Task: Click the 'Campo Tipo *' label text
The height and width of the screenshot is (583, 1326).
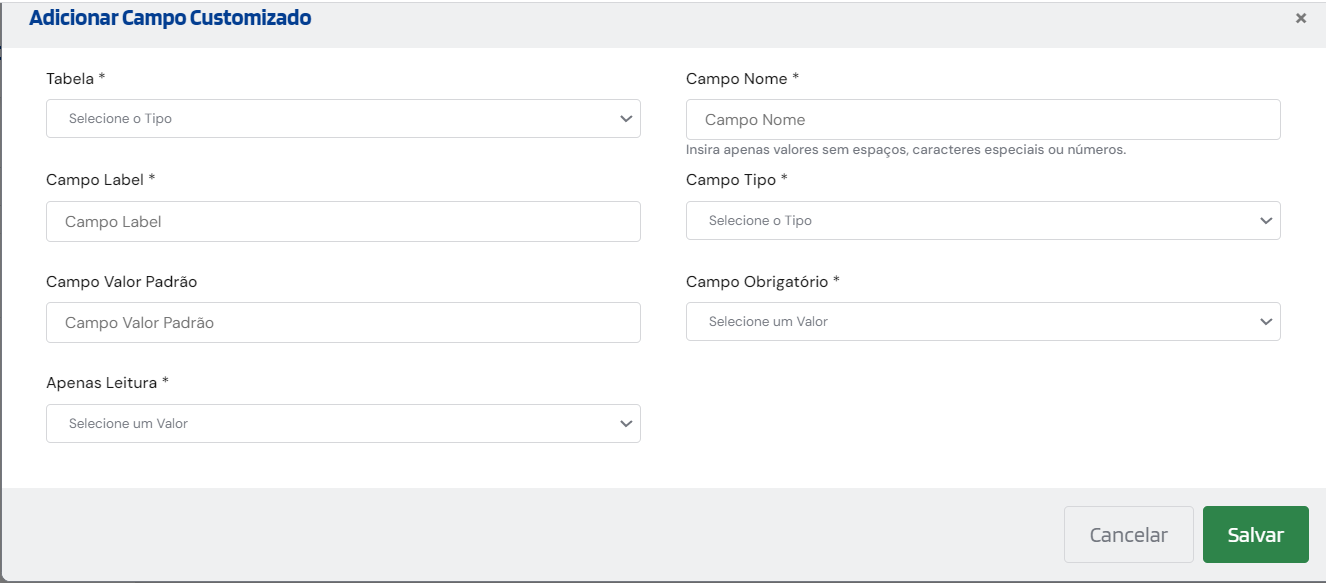Action: [737, 180]
